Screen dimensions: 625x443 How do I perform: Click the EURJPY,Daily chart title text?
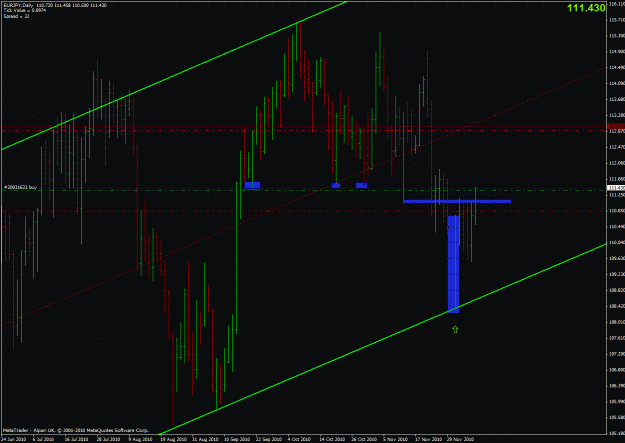(x=16, y=5)
